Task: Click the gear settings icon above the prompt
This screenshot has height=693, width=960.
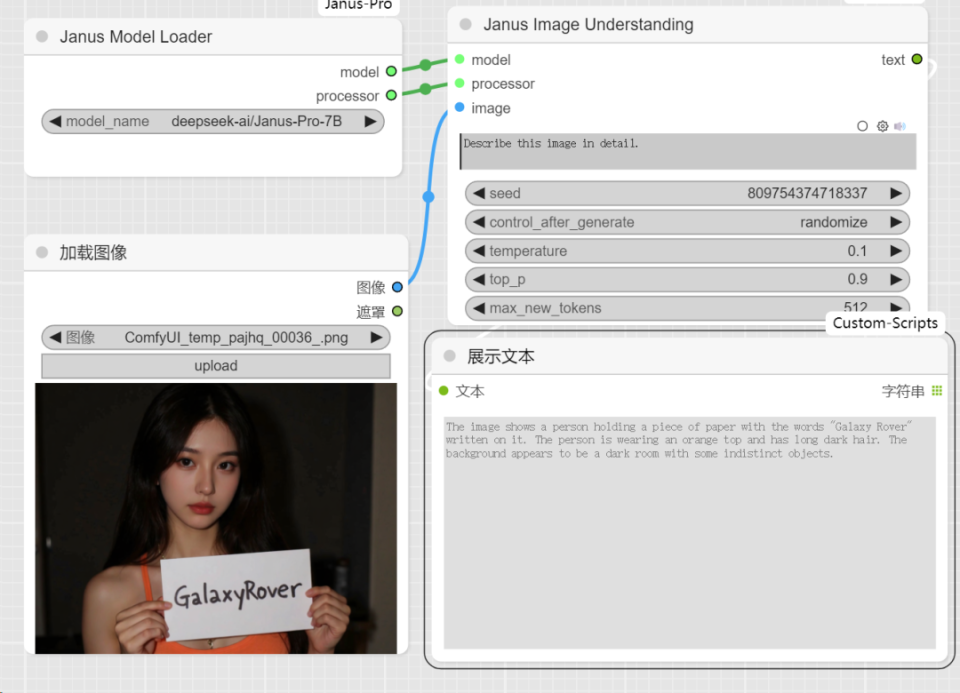Action: click(882, 126)
